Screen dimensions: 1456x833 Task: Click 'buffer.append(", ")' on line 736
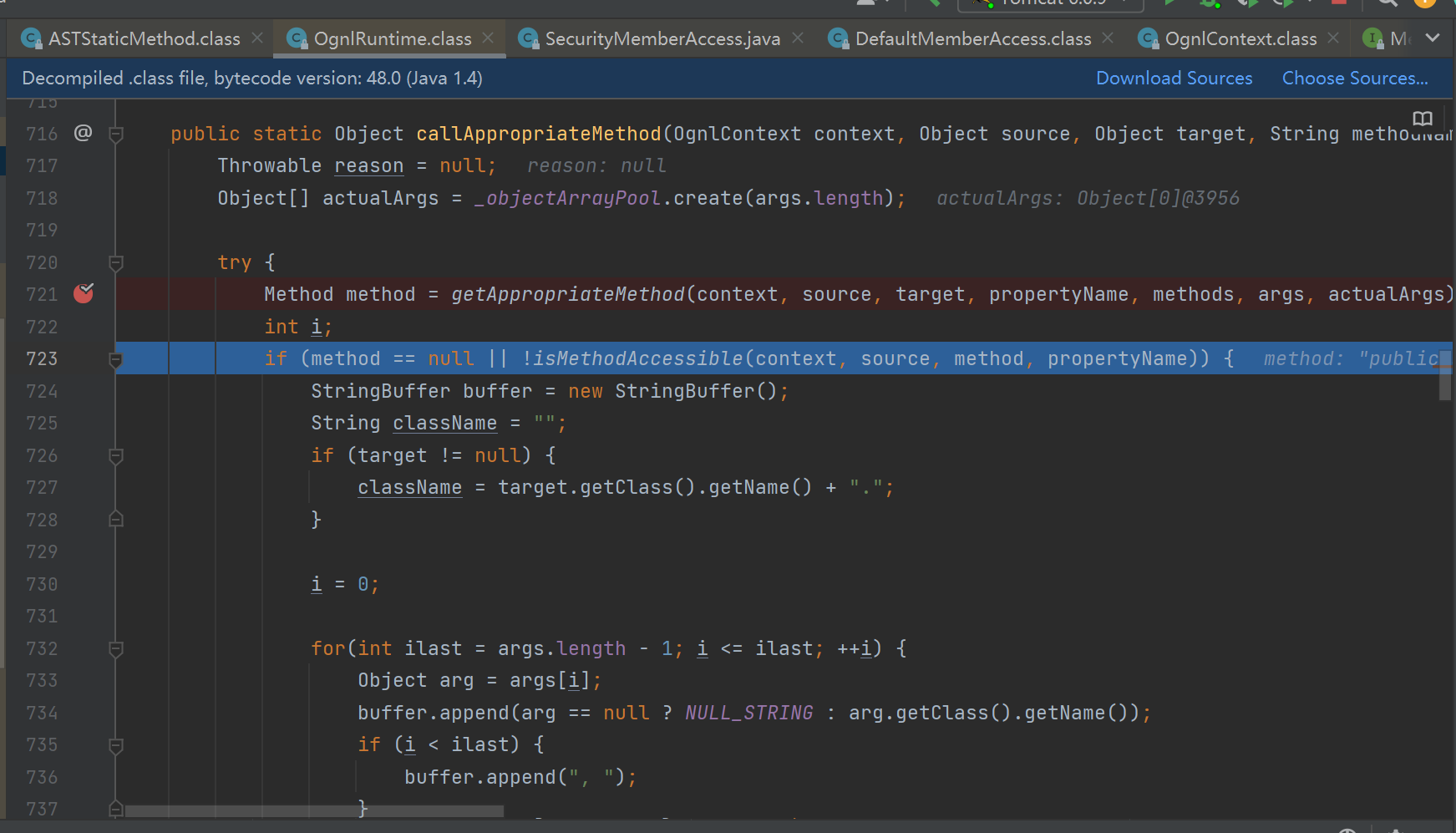pyautogui.click(x=515, y=777)
